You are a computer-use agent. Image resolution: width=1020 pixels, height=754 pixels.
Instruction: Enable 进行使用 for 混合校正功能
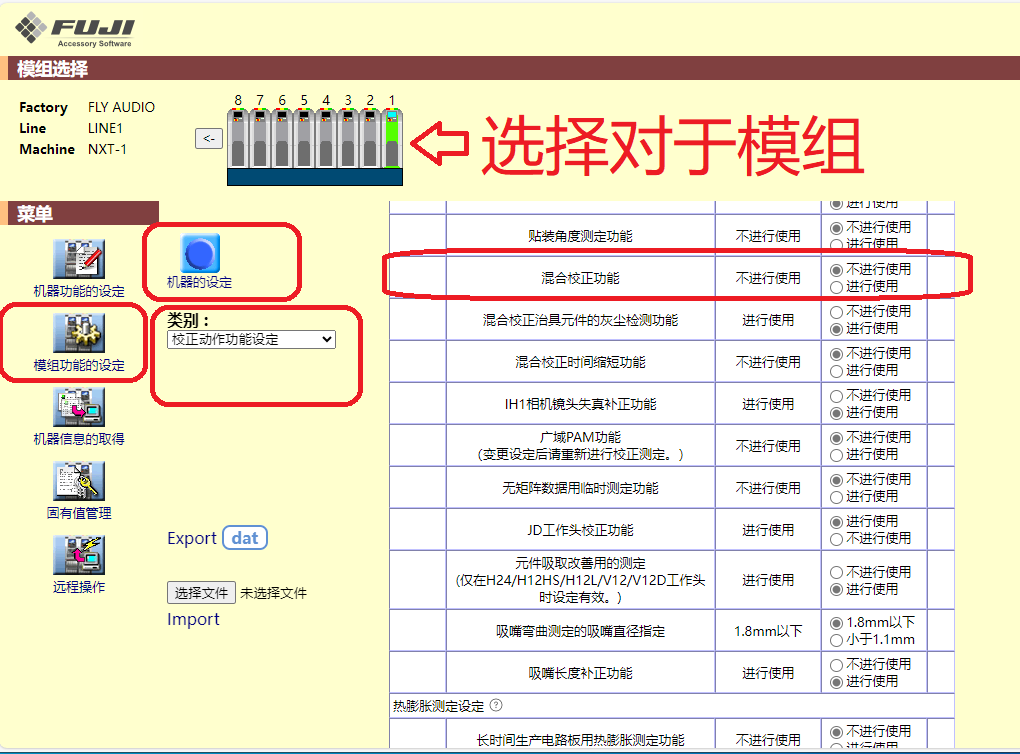(837, 287)
